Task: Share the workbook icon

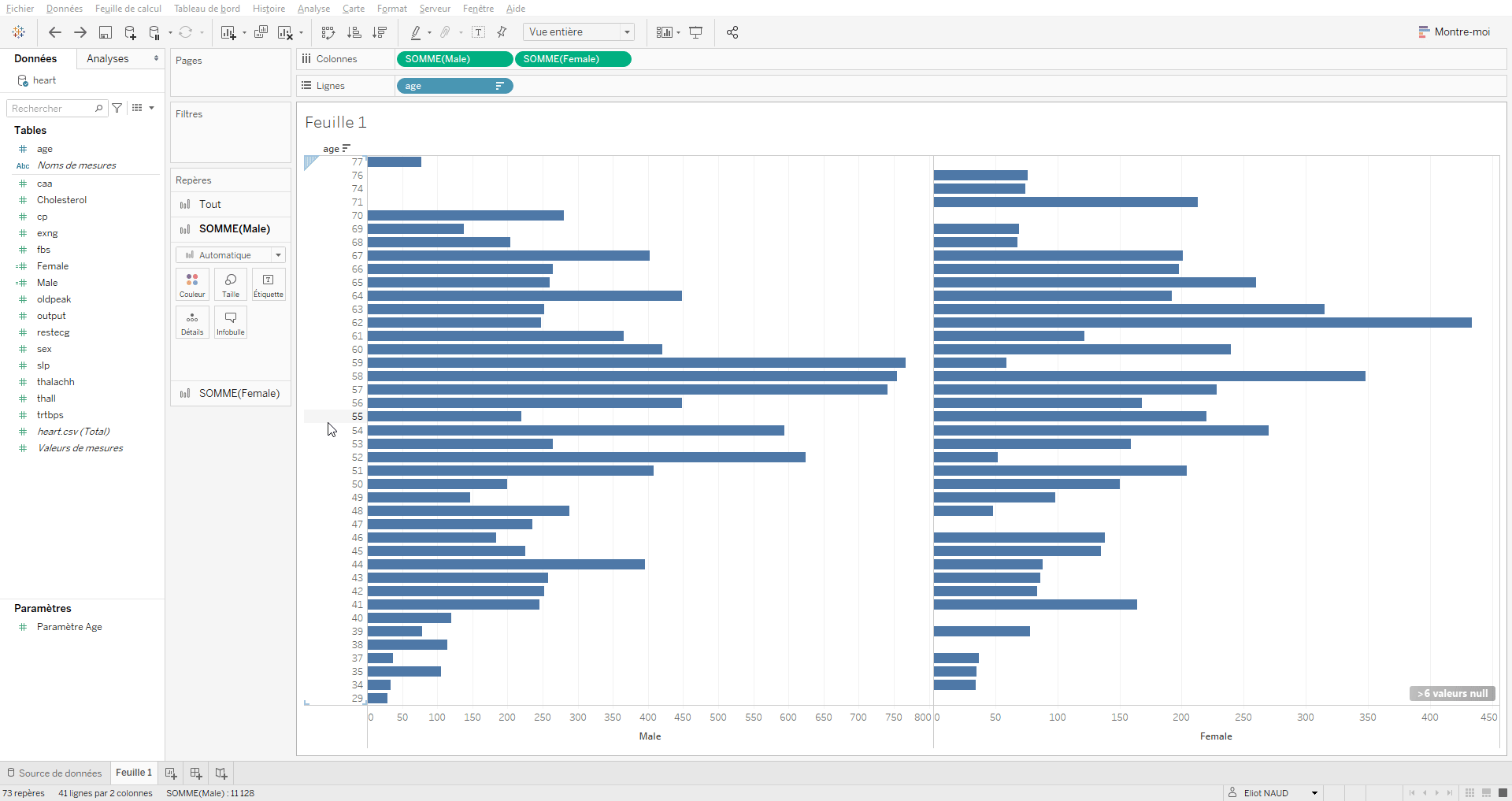Action: pos(732,32)
